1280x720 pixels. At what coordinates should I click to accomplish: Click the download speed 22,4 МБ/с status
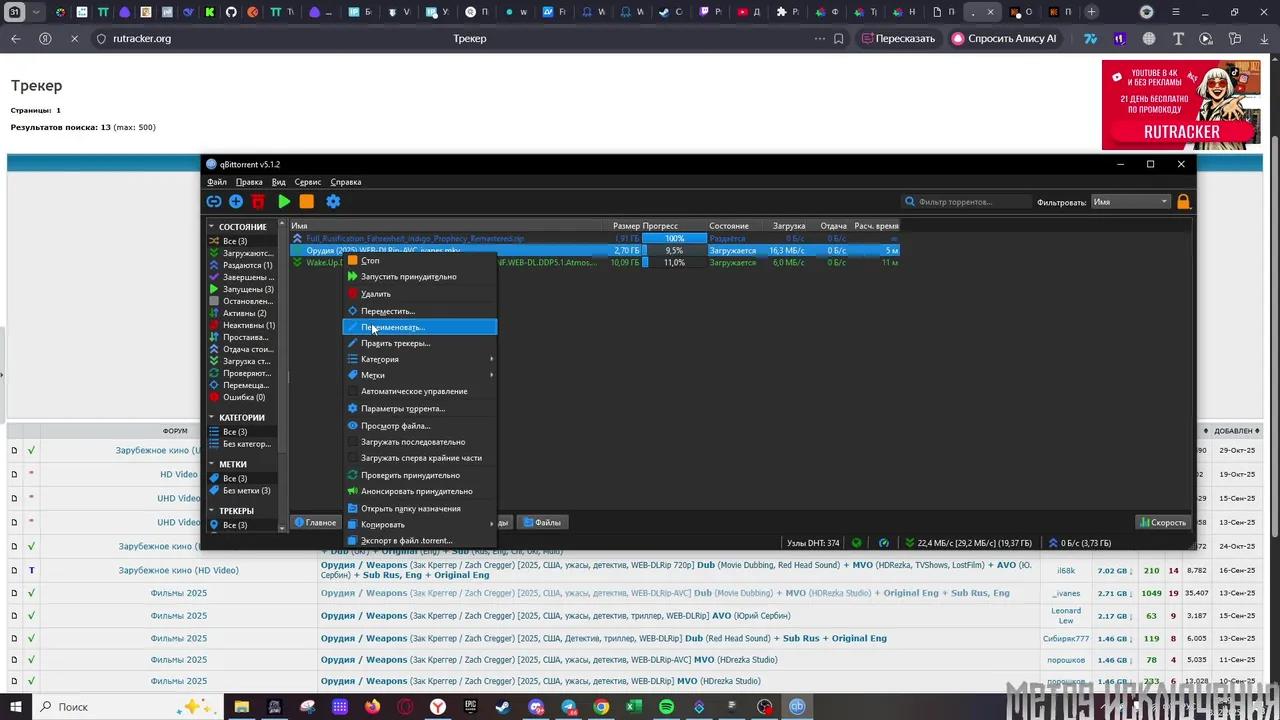[968, 543]
